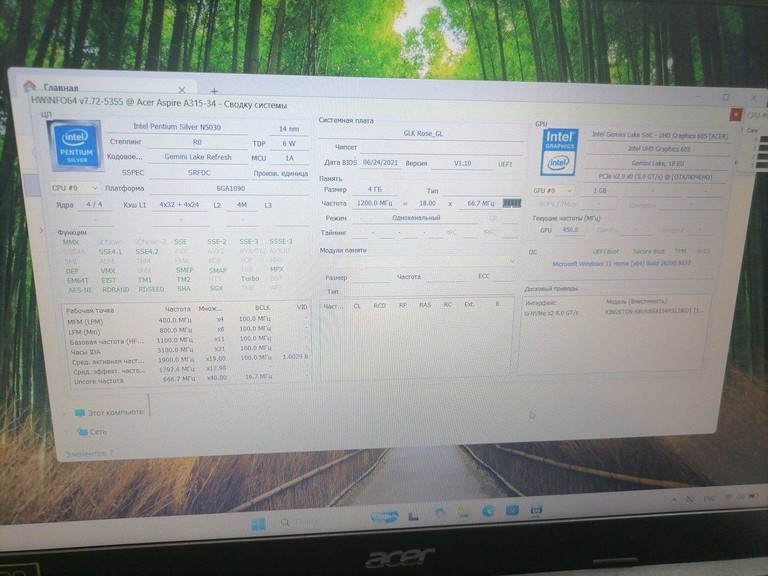Open the GPU #0 selector dropdown
Viewport: 768px width, 576px height.
pos(553,191)
